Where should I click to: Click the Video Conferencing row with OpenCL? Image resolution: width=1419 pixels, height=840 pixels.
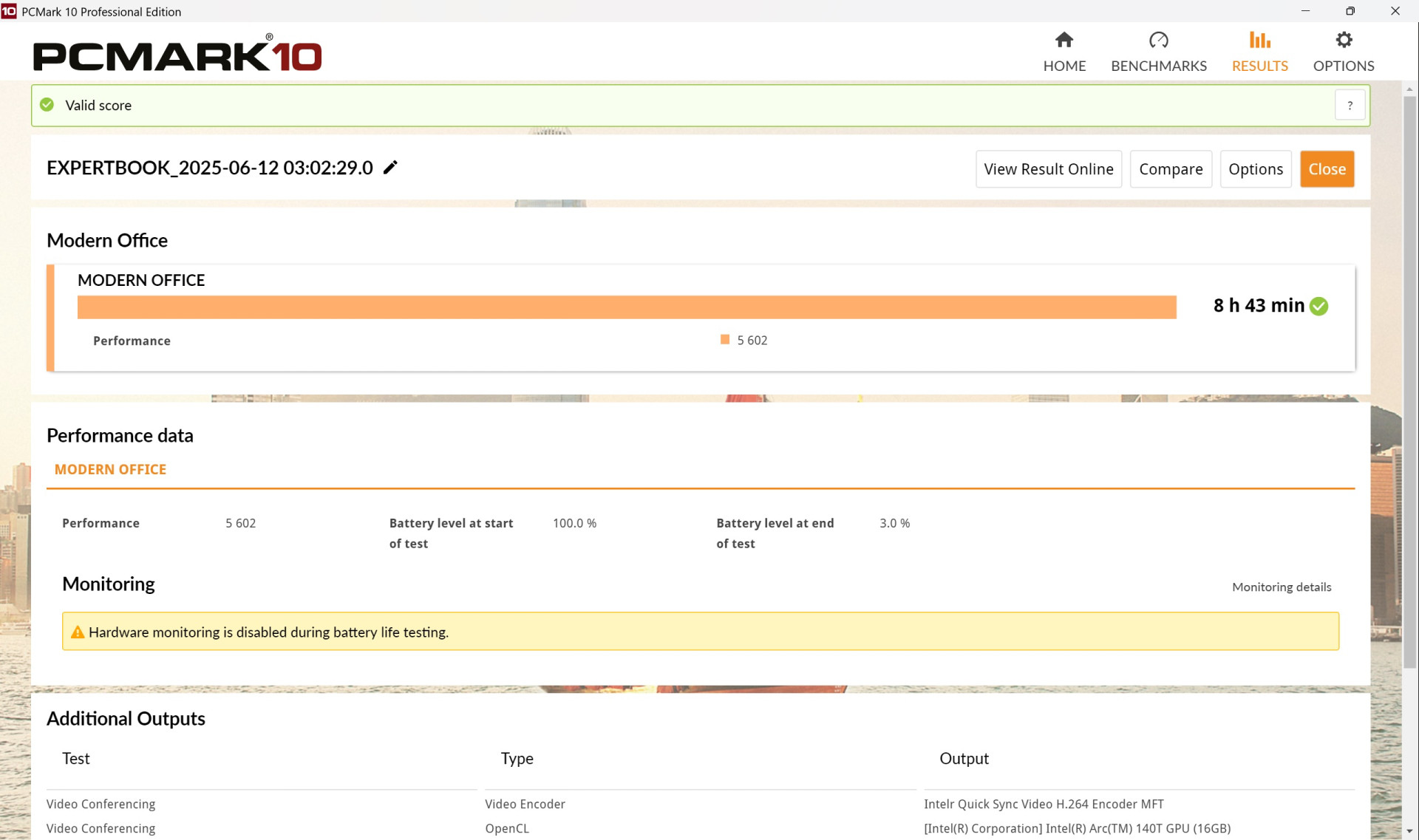coord(101,829)
